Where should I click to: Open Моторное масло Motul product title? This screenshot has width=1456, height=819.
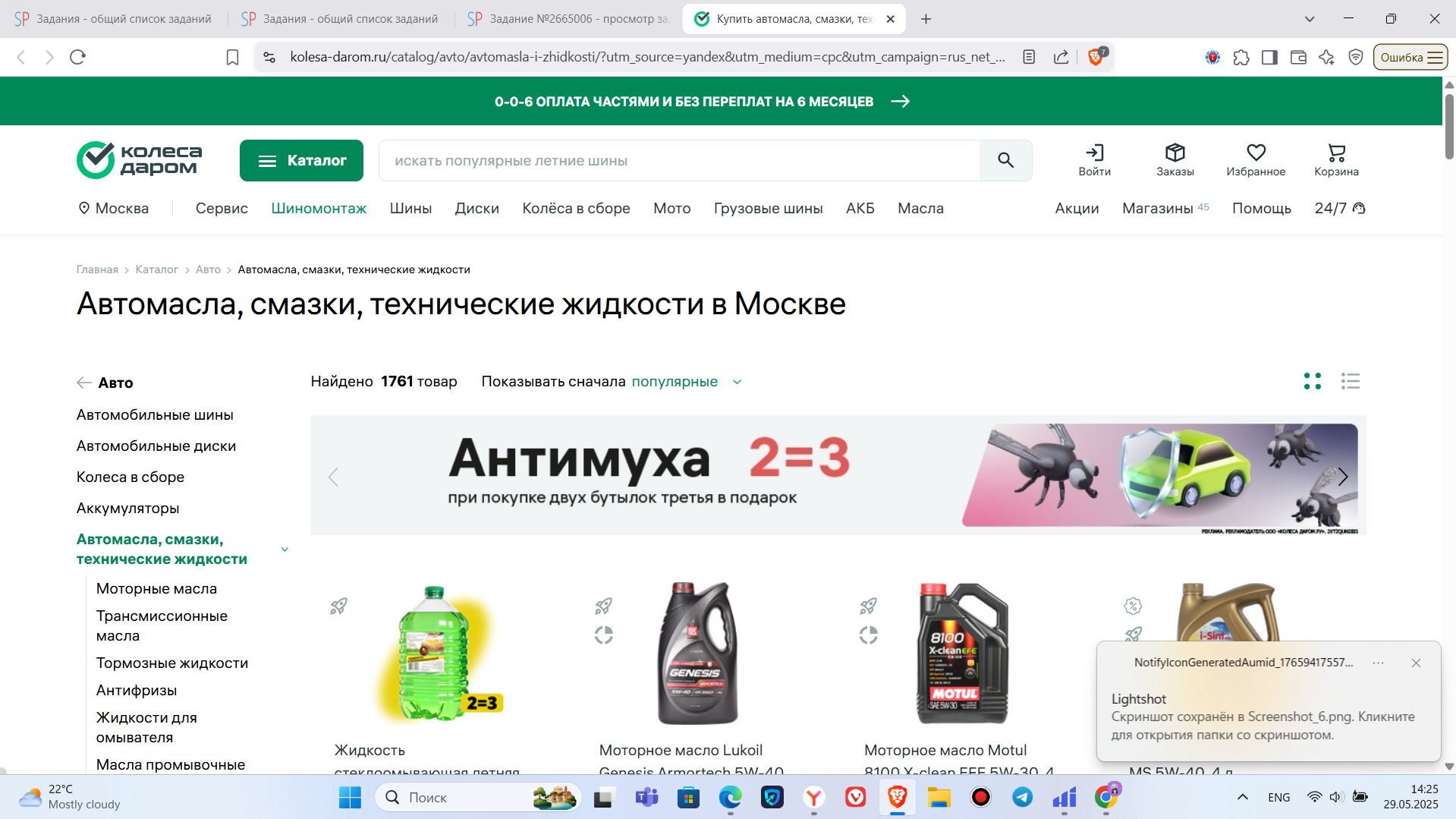pos(958,760)
